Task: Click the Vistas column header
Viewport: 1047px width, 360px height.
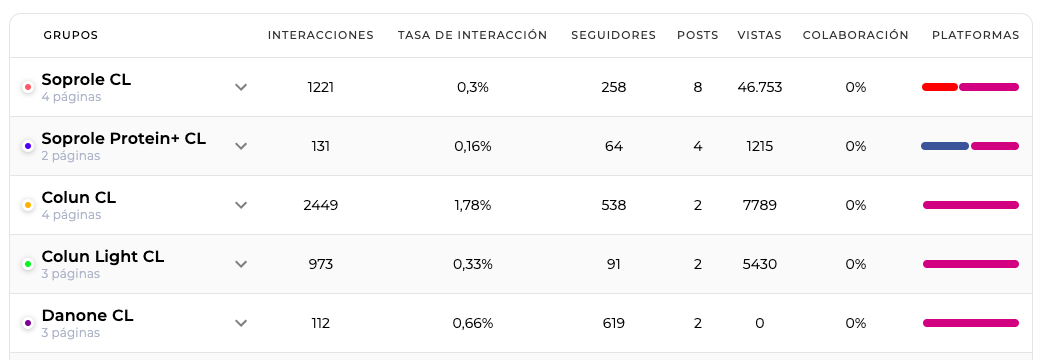Action: [759, 35]
